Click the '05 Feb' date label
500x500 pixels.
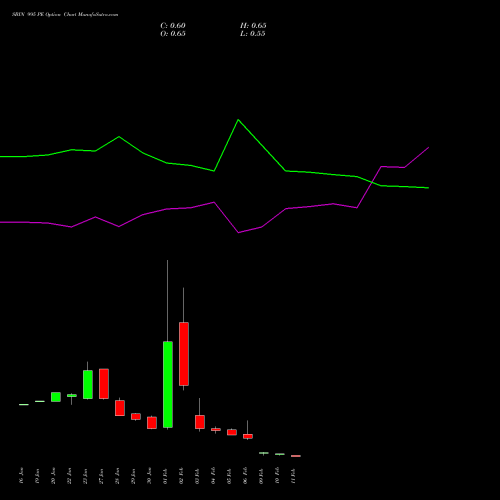click(230, 476)
